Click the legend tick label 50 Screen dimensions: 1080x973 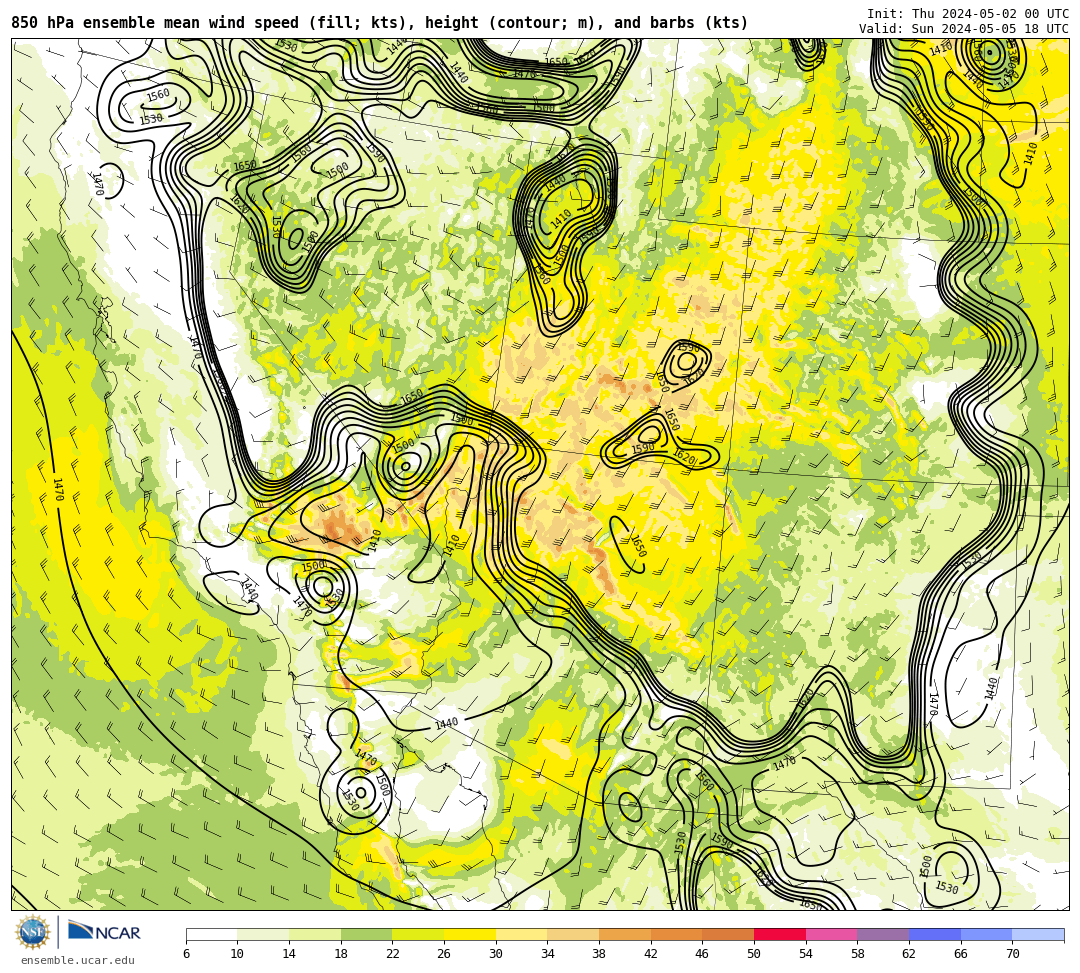754,954
